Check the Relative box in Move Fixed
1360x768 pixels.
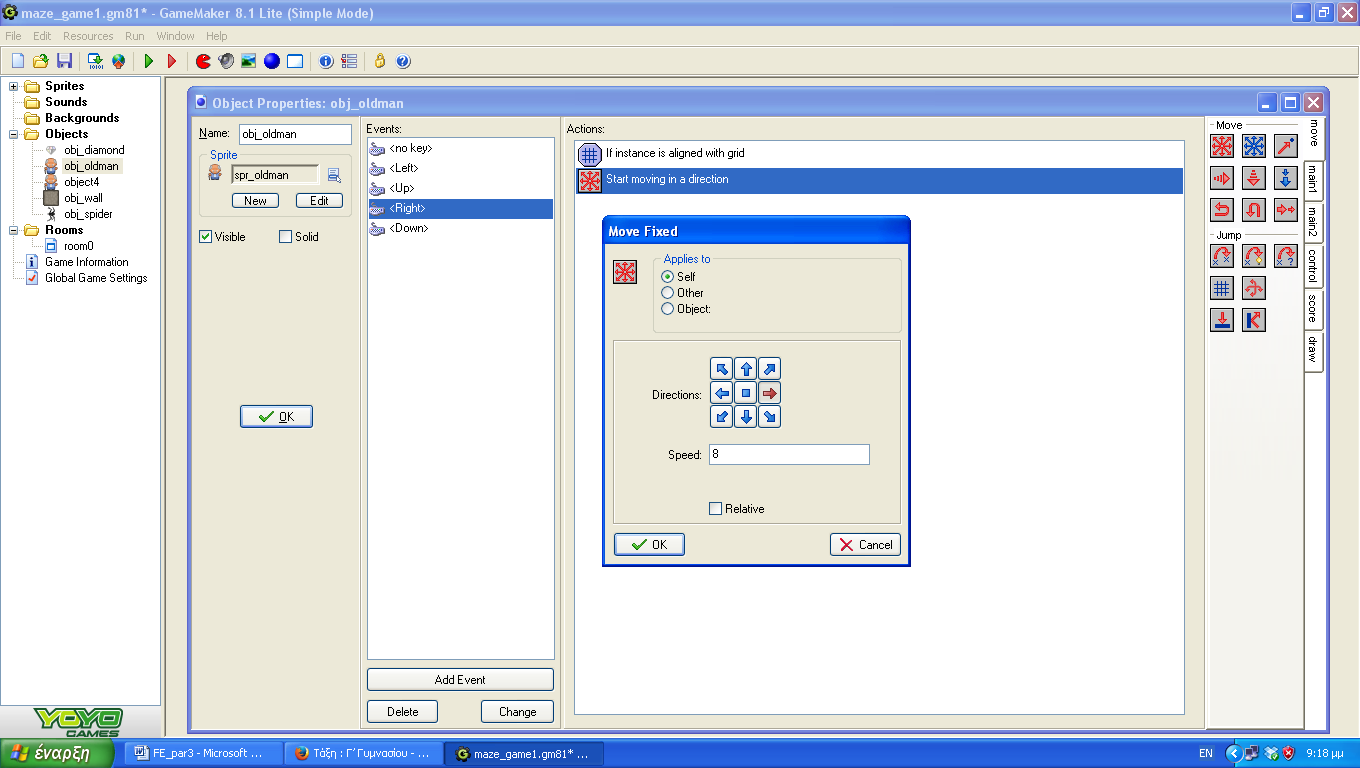tap(715, 509)
